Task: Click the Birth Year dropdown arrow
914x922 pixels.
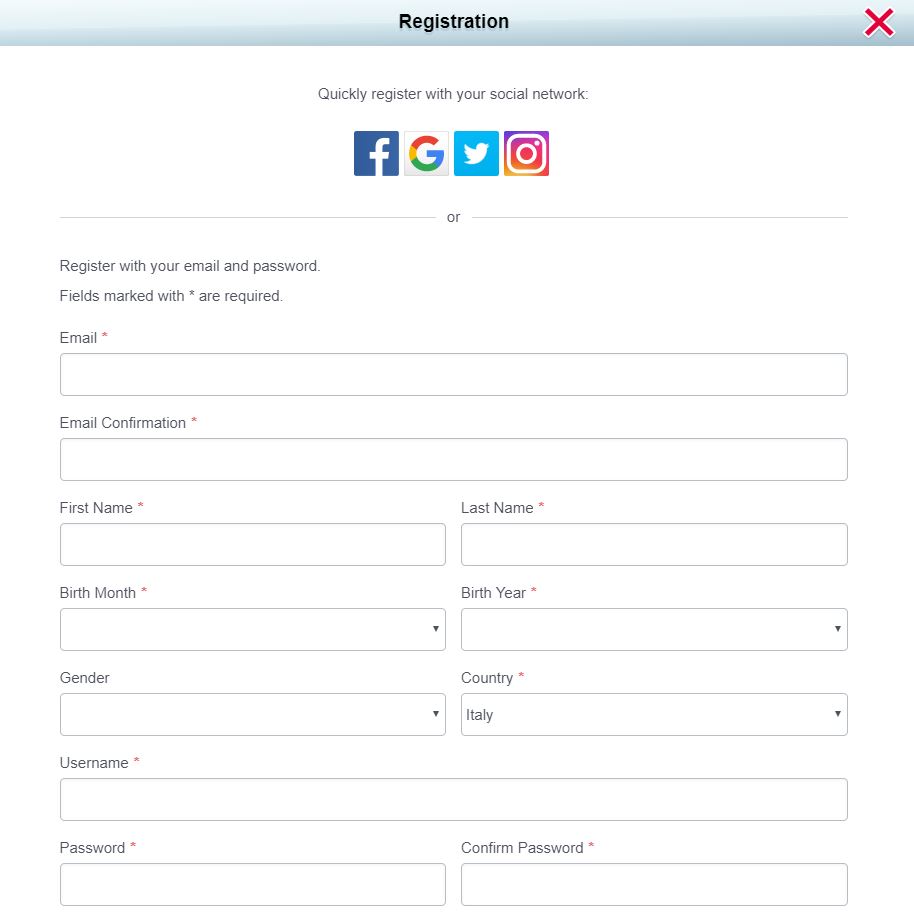Action: [x=836, y=629]
